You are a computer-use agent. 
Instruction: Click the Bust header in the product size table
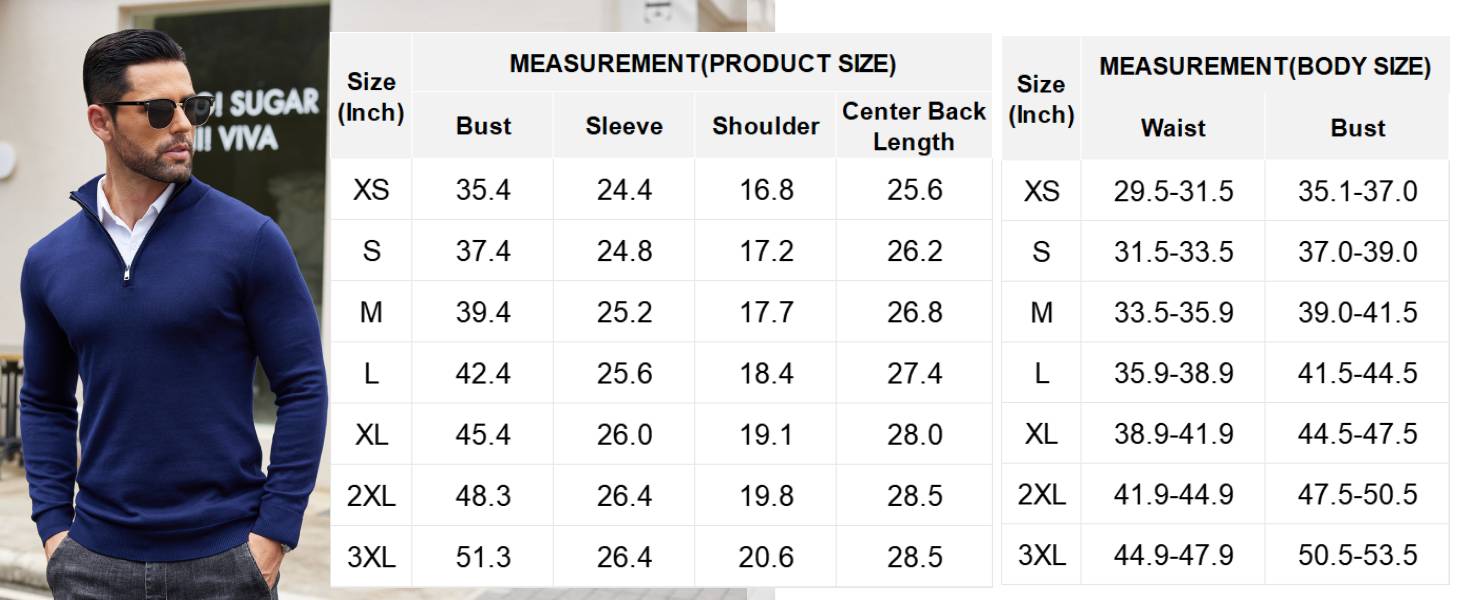coord(483,126)
